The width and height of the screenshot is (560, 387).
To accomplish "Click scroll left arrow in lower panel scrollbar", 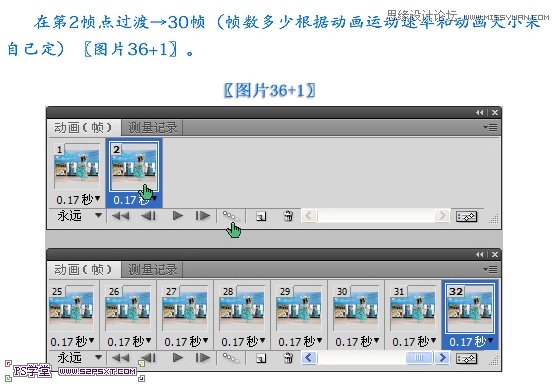I will [x=309, y=357].
